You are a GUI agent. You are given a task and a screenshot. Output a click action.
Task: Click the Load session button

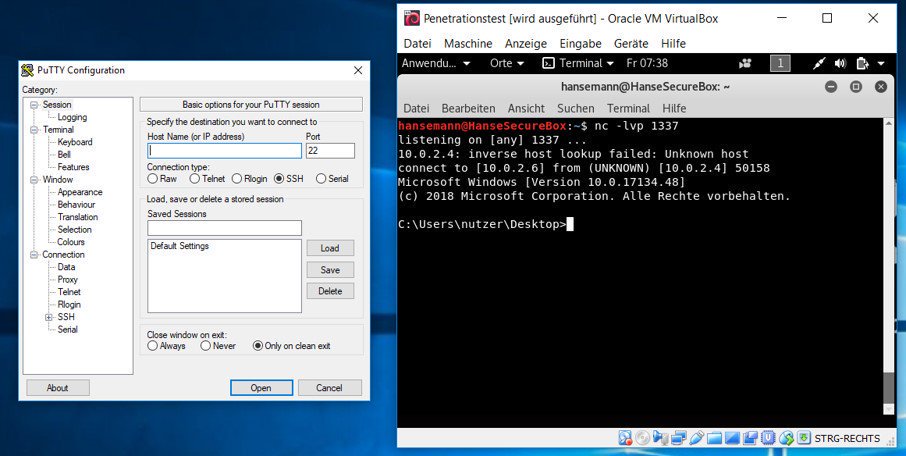pos(330,249)
